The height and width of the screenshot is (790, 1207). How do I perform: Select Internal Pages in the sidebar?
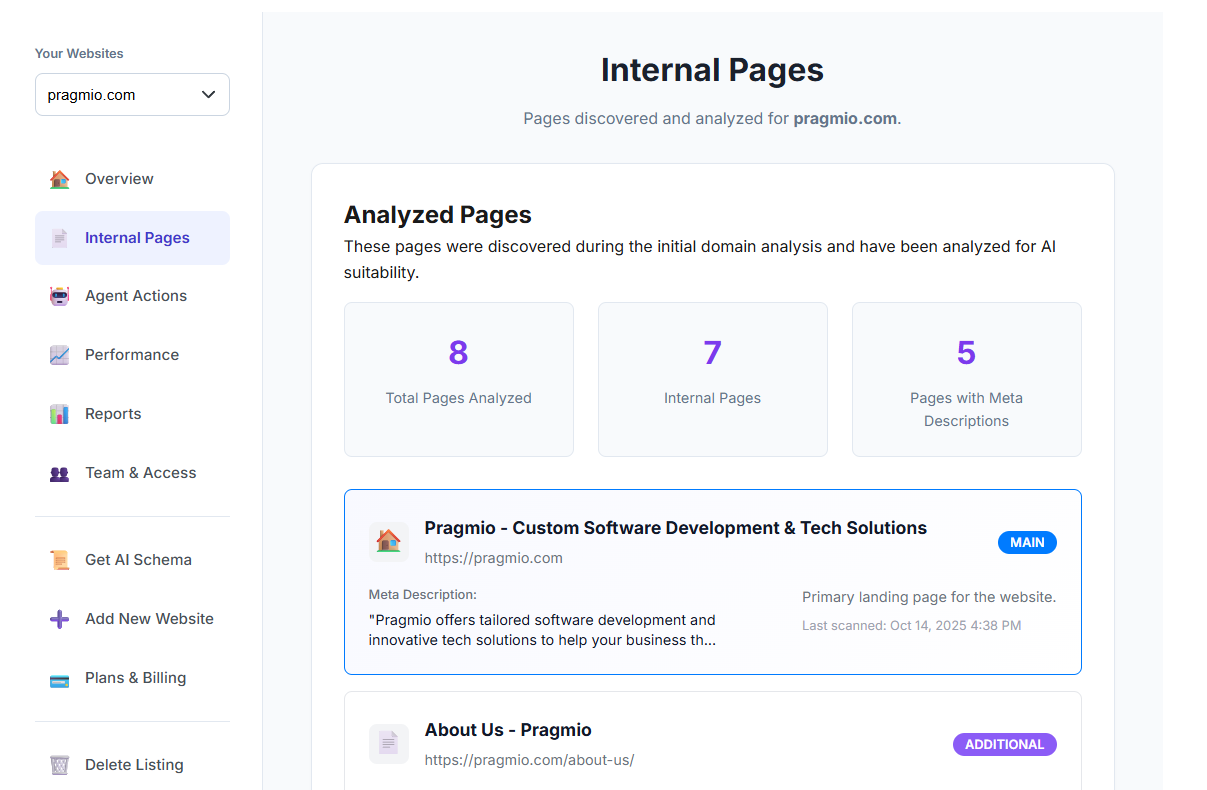[132, 238]
